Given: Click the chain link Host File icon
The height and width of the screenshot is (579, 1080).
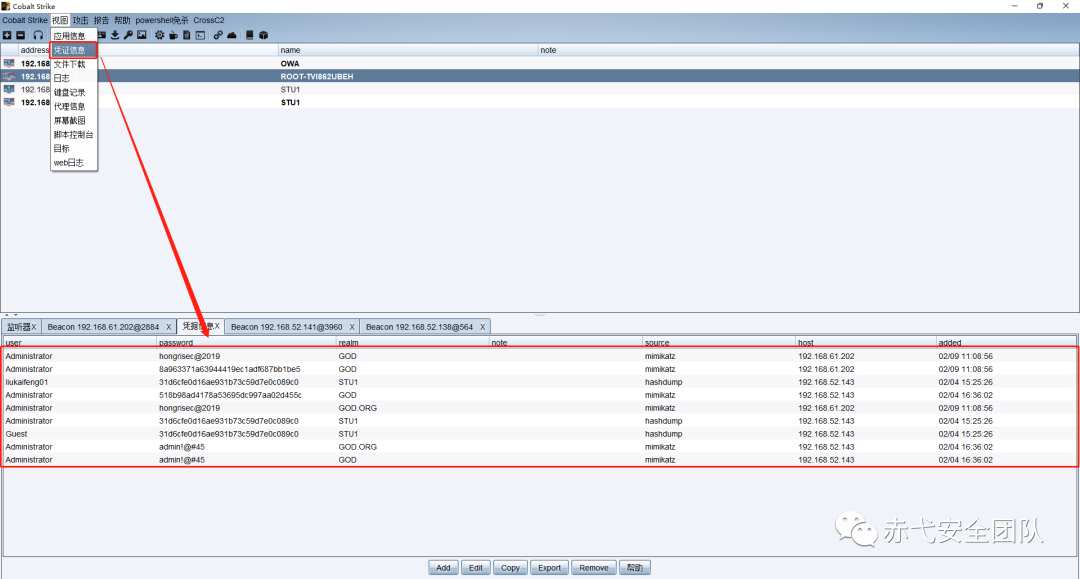Looking at the screenshot, I should tap(218, 35).
